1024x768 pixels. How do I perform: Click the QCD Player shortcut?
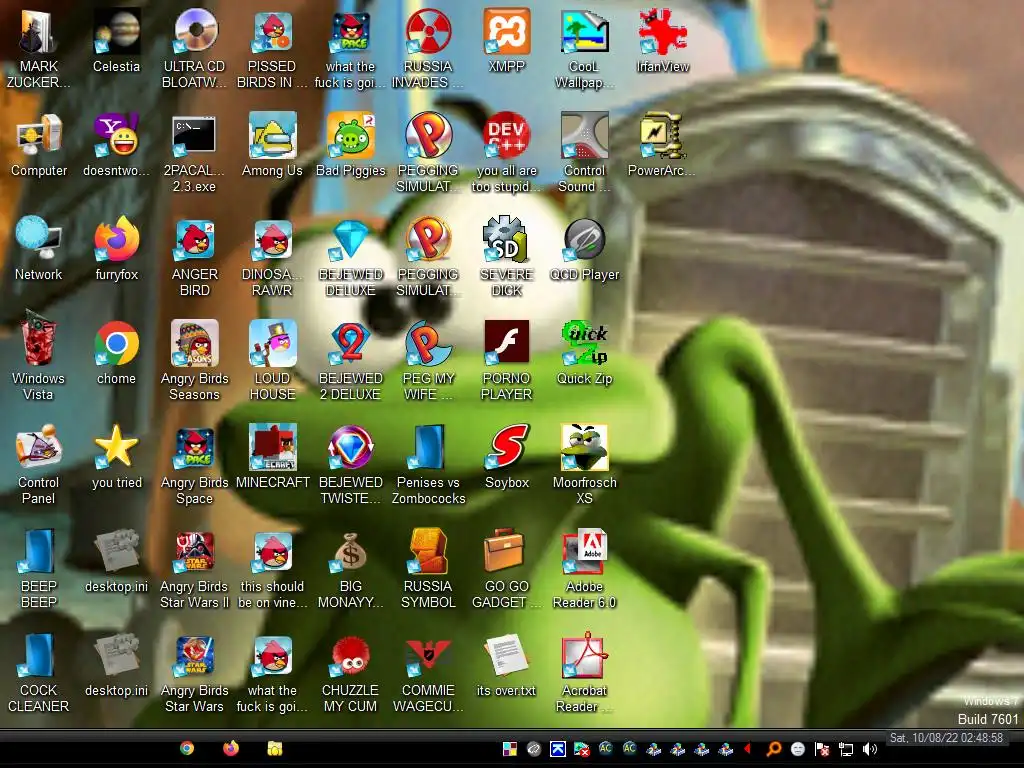[584, 249]
